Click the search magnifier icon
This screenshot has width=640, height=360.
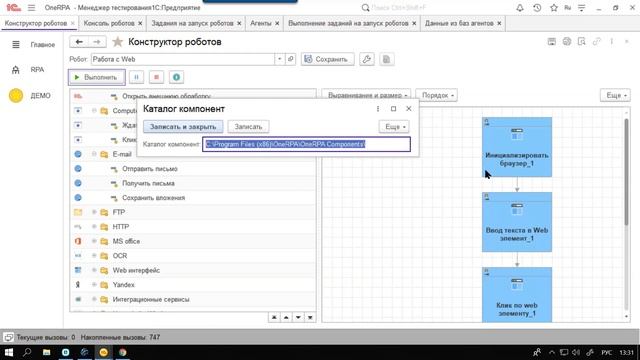[x=366, y=8]
